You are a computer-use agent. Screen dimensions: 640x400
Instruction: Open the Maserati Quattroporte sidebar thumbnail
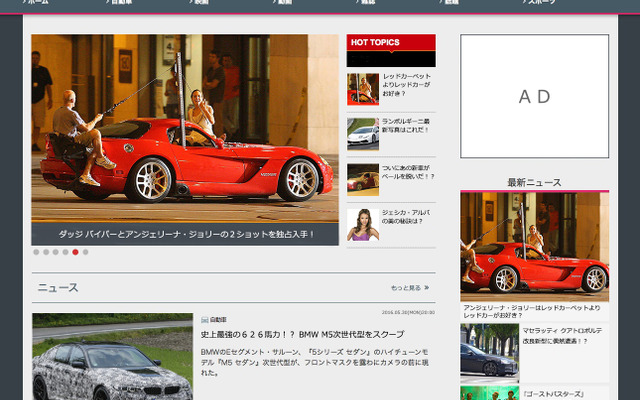(489, 353)
